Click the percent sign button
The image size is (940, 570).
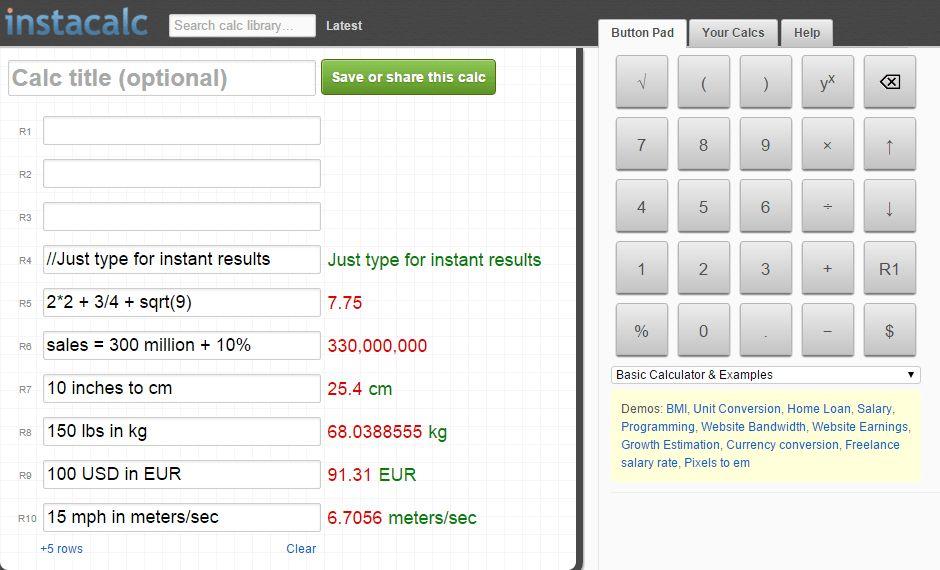pyautogui.click(x=641, y=331)
